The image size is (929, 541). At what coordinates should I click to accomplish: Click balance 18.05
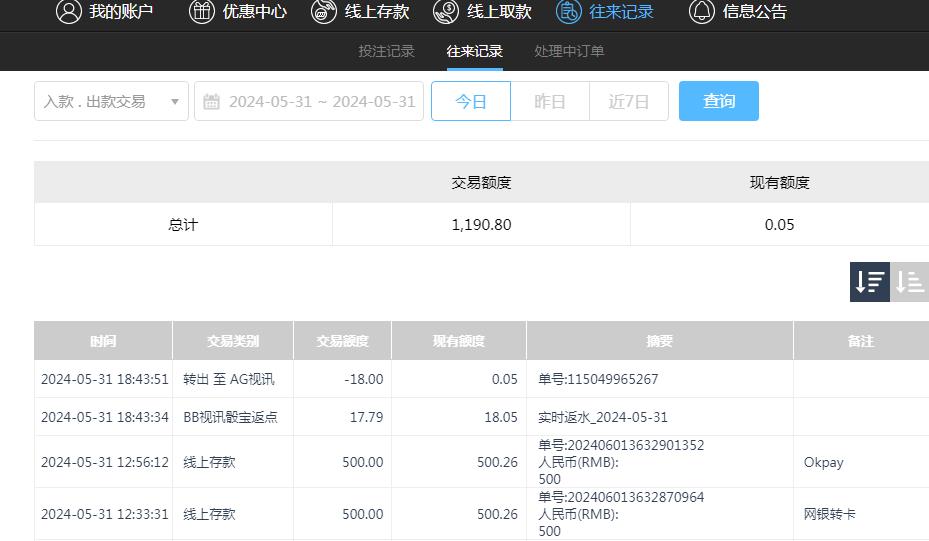(x=501, y=417)
